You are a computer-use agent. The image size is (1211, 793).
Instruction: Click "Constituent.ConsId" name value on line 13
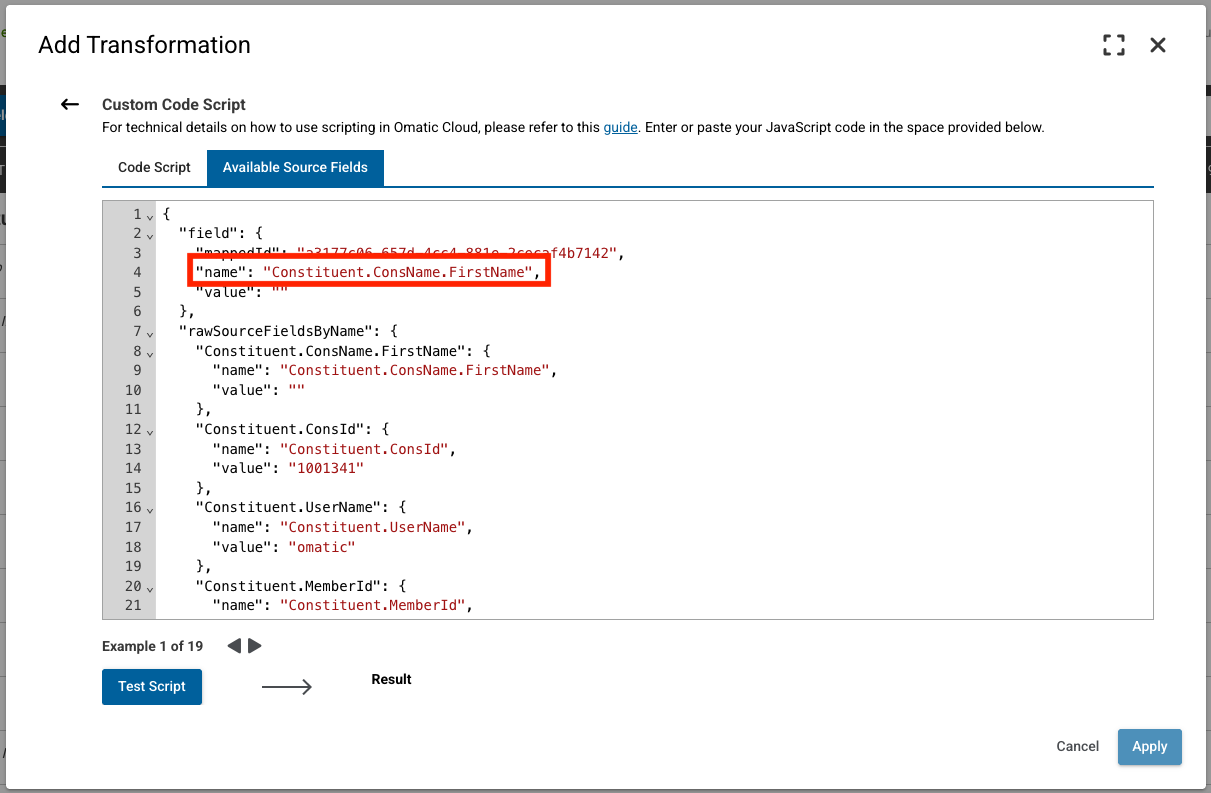[x=363, y=449]
